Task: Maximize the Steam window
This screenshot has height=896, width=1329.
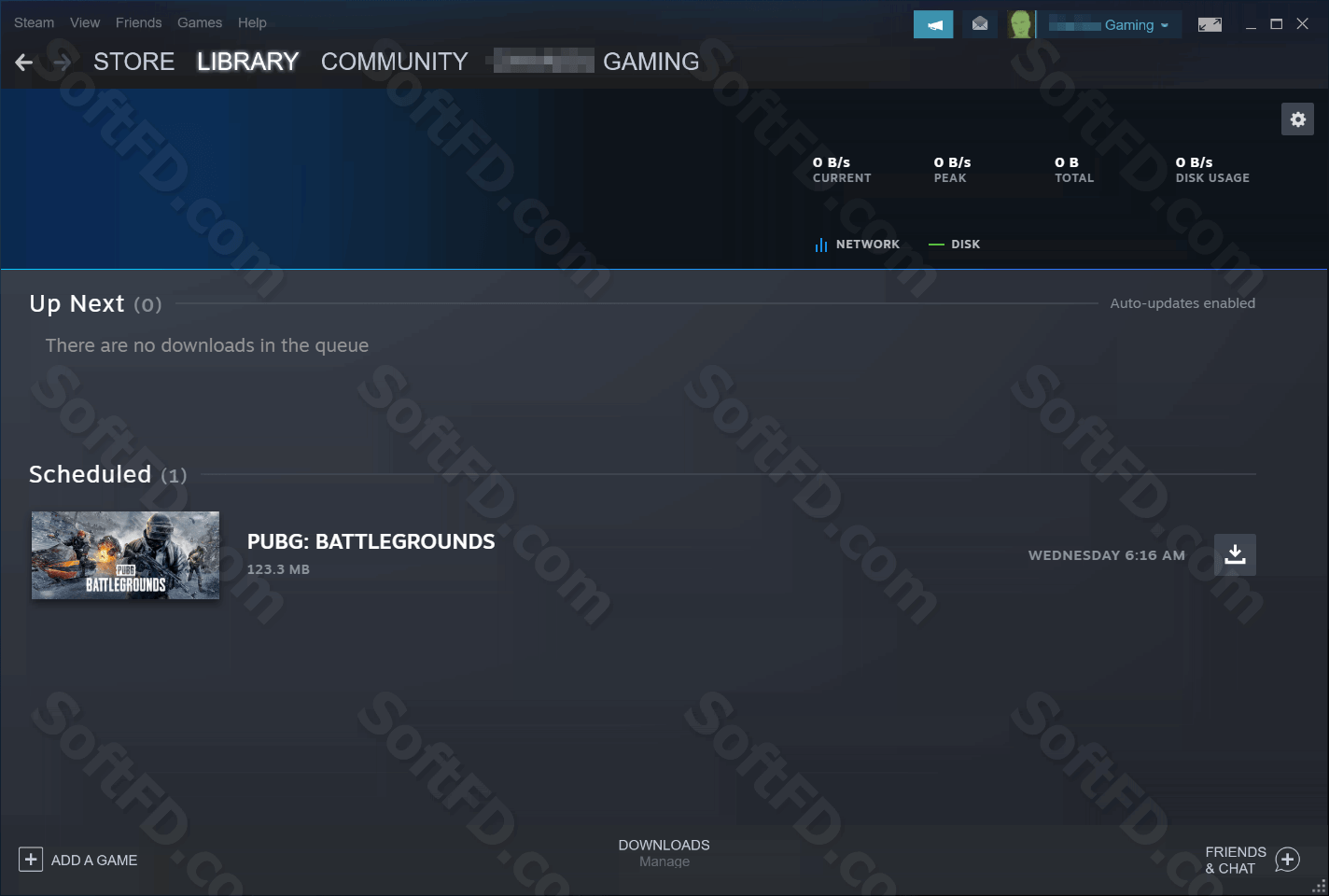Action: click(1277, 24)
